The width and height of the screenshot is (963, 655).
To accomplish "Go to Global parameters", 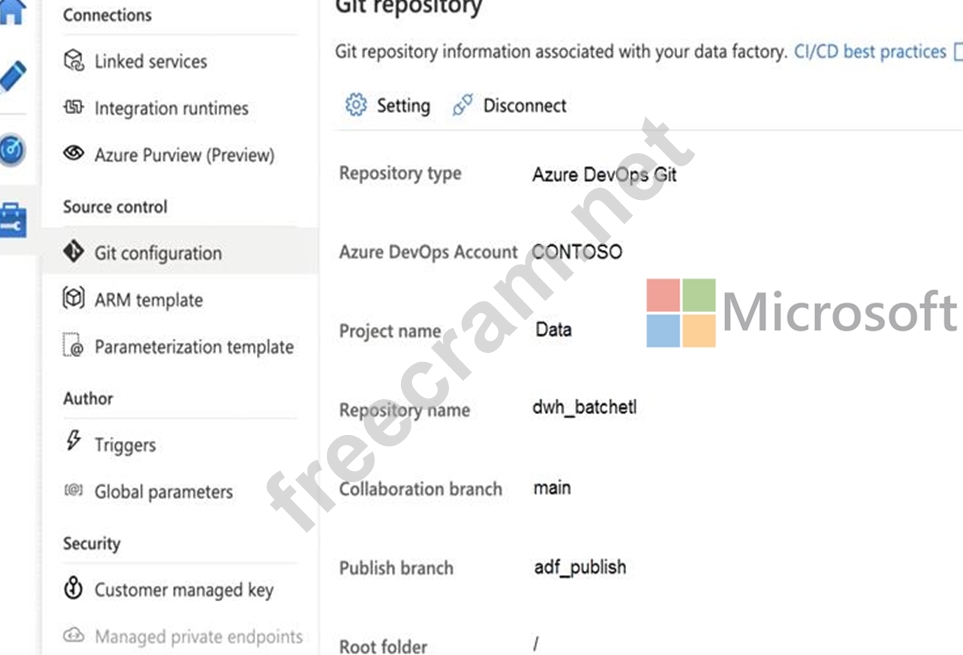I will pos(163,492).
